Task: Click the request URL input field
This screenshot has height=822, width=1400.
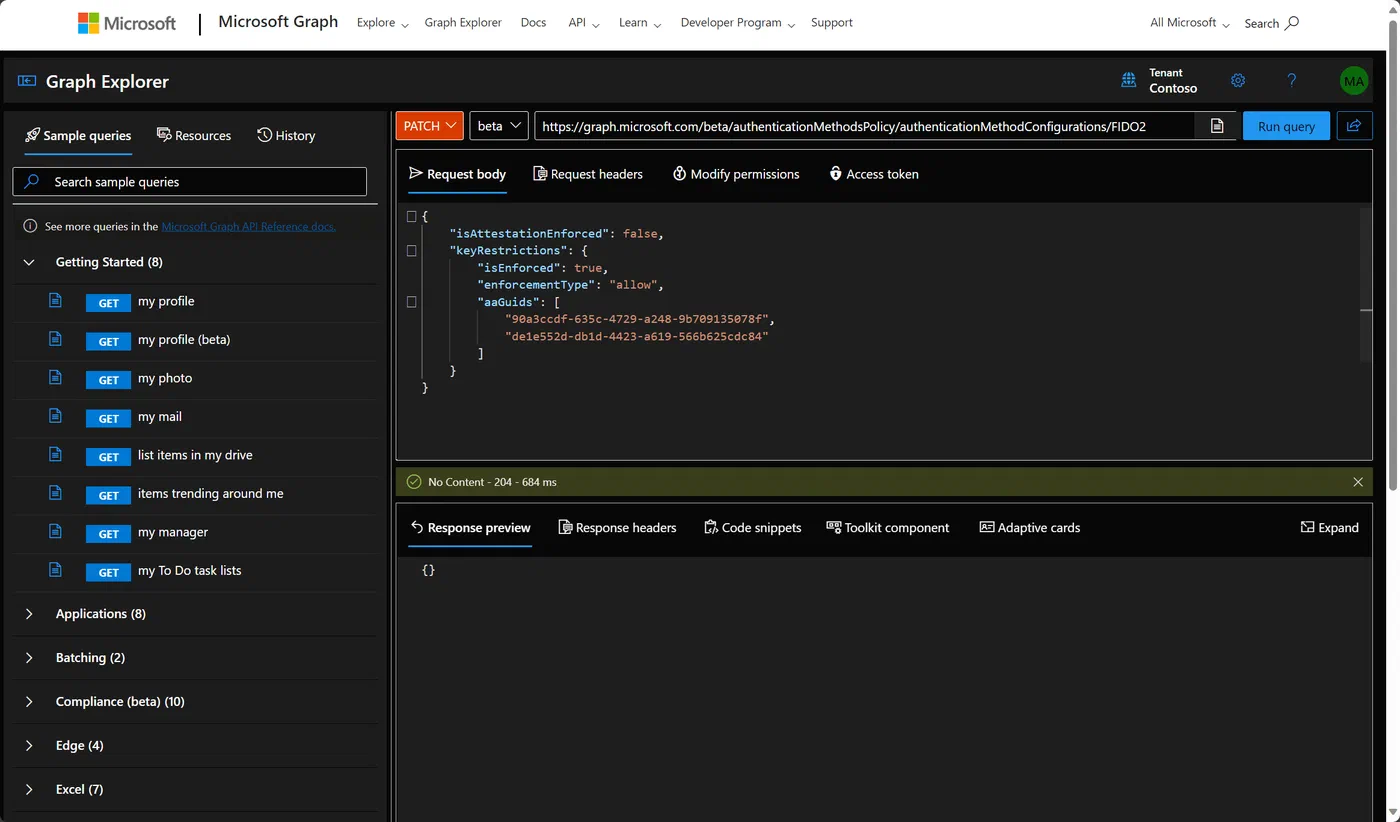Action: (x=864, y=126)
